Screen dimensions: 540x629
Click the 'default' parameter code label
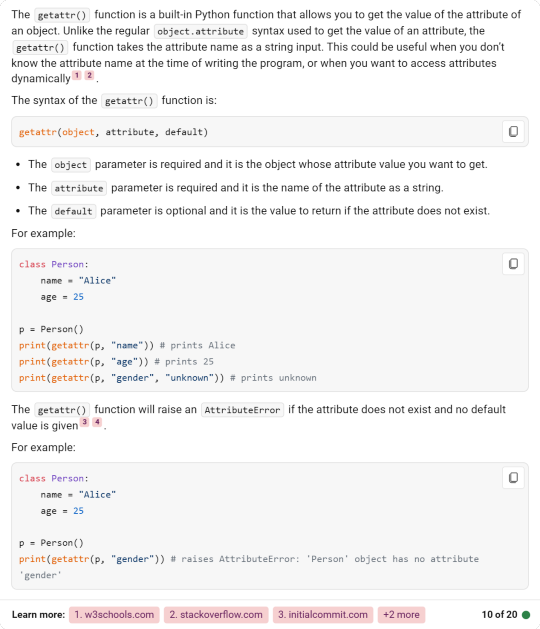73,211
